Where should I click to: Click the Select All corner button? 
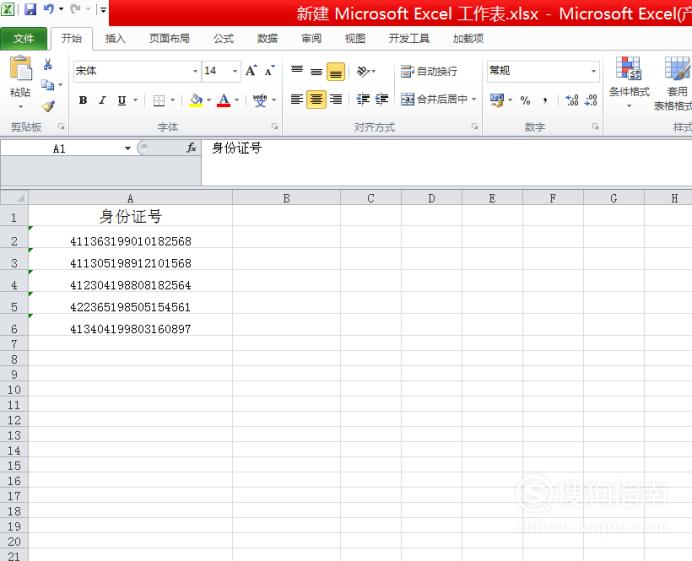pyautogui.click(x=15, y=198)
